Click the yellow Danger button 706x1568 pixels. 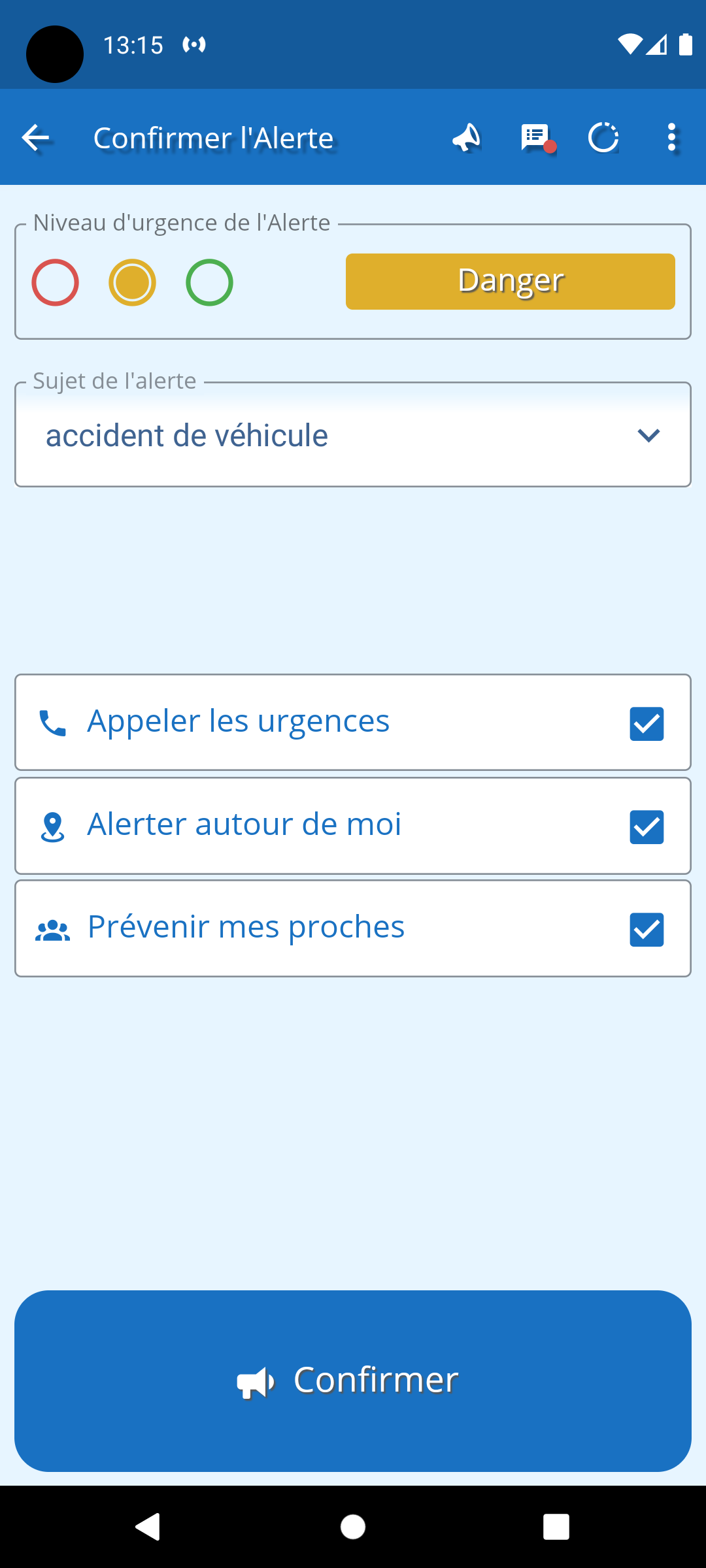(510, 282)
